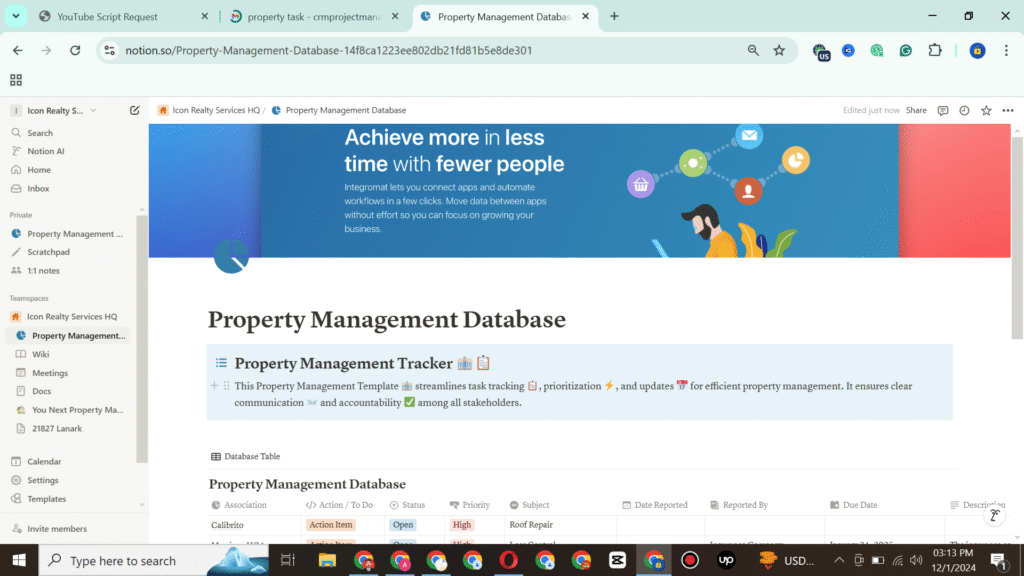Screen dimensions: 1024x576
Task: Click the Windows taskbar search box
Action: (x=154, y=560)
